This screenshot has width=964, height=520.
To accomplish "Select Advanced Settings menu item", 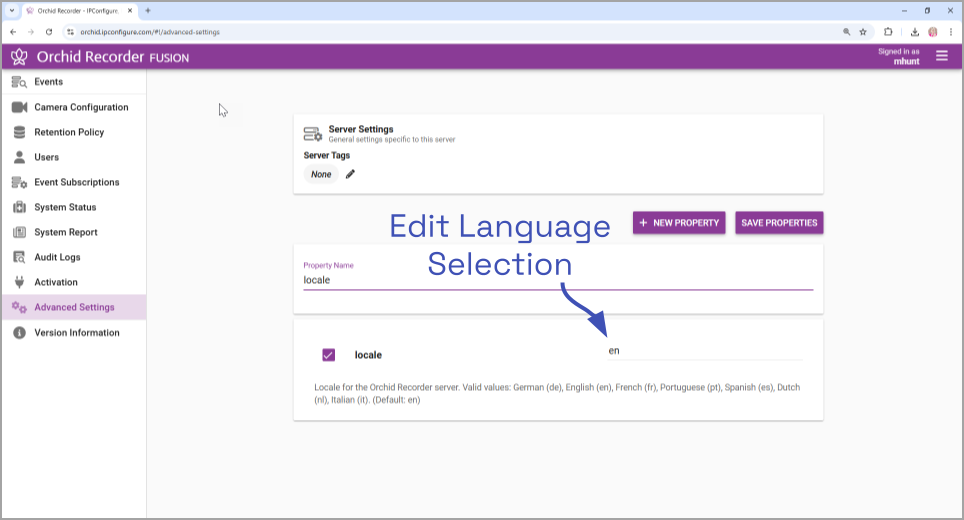I will tap(74, 307).
